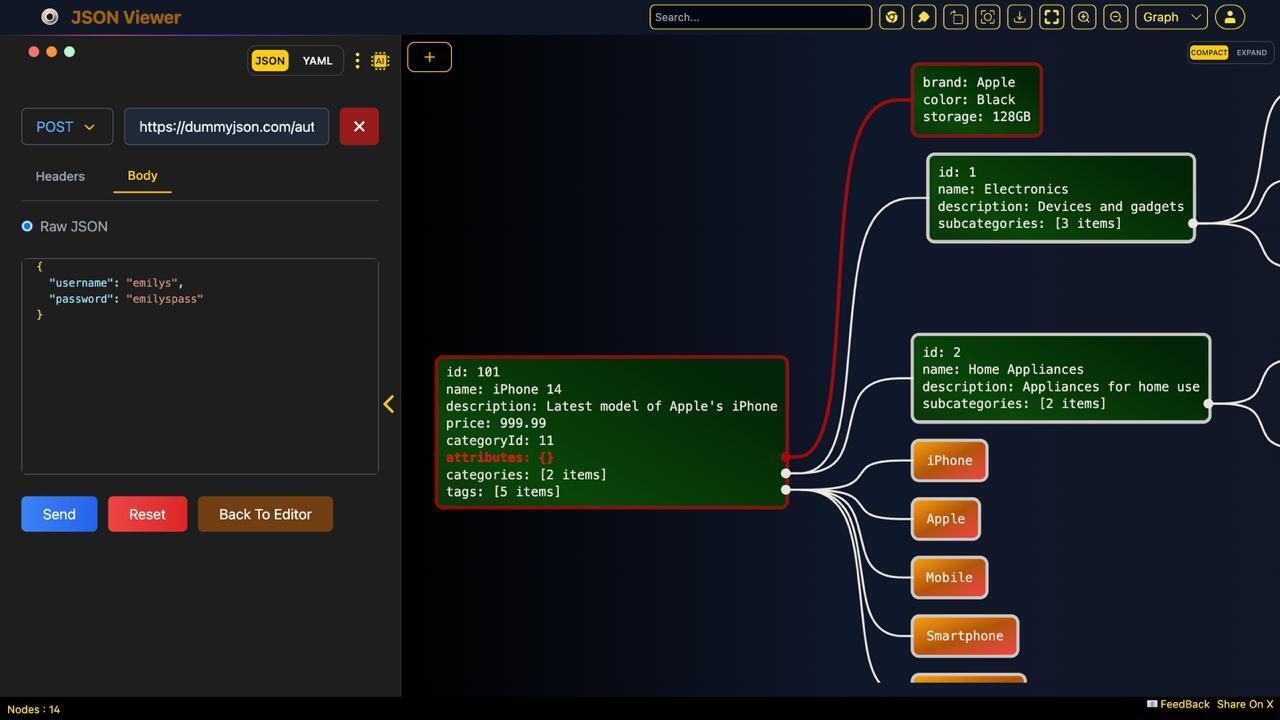Viewport: 1280px width, 720px height.
Task: Switch editor format to JSON
Action: point(270,61)
